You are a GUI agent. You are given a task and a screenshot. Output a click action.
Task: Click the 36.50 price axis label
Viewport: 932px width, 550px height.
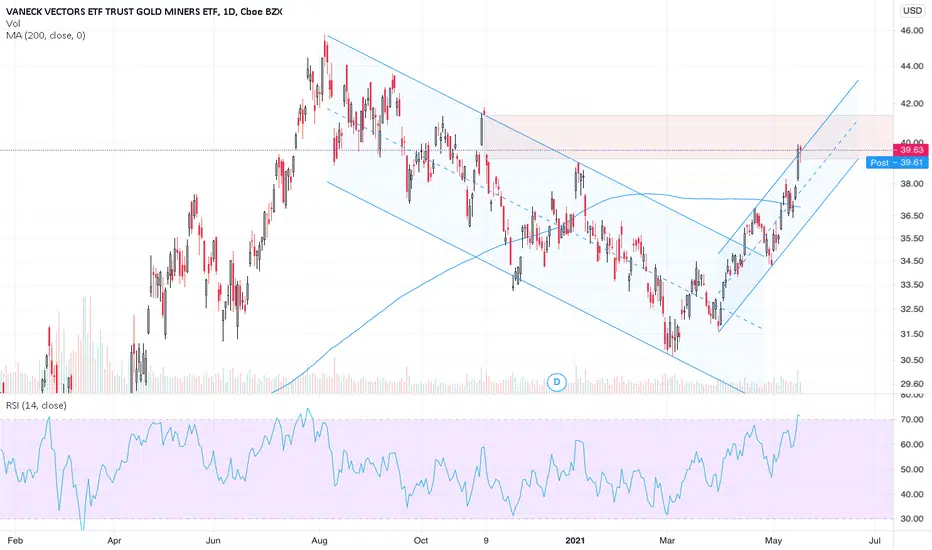[912, 216]
